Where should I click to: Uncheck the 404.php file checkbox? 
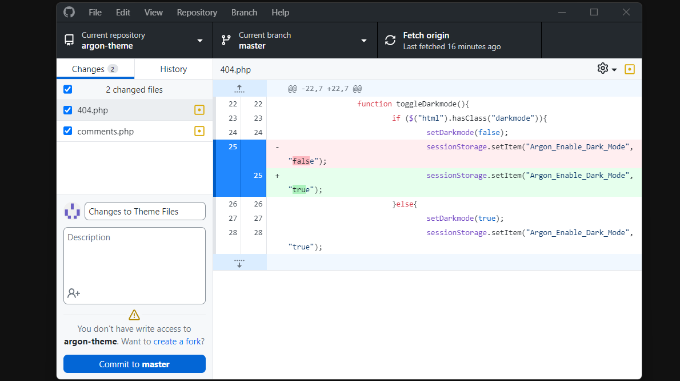[68, 110]
